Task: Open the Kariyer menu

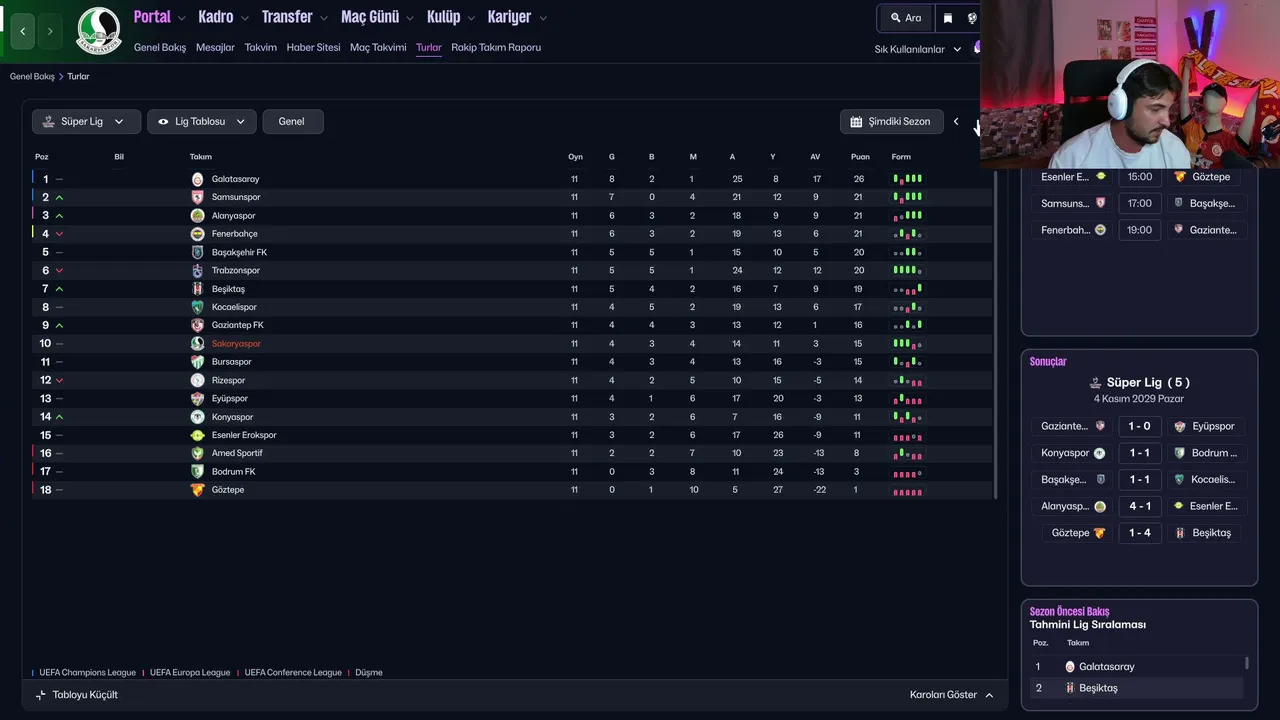Action: 517,17
